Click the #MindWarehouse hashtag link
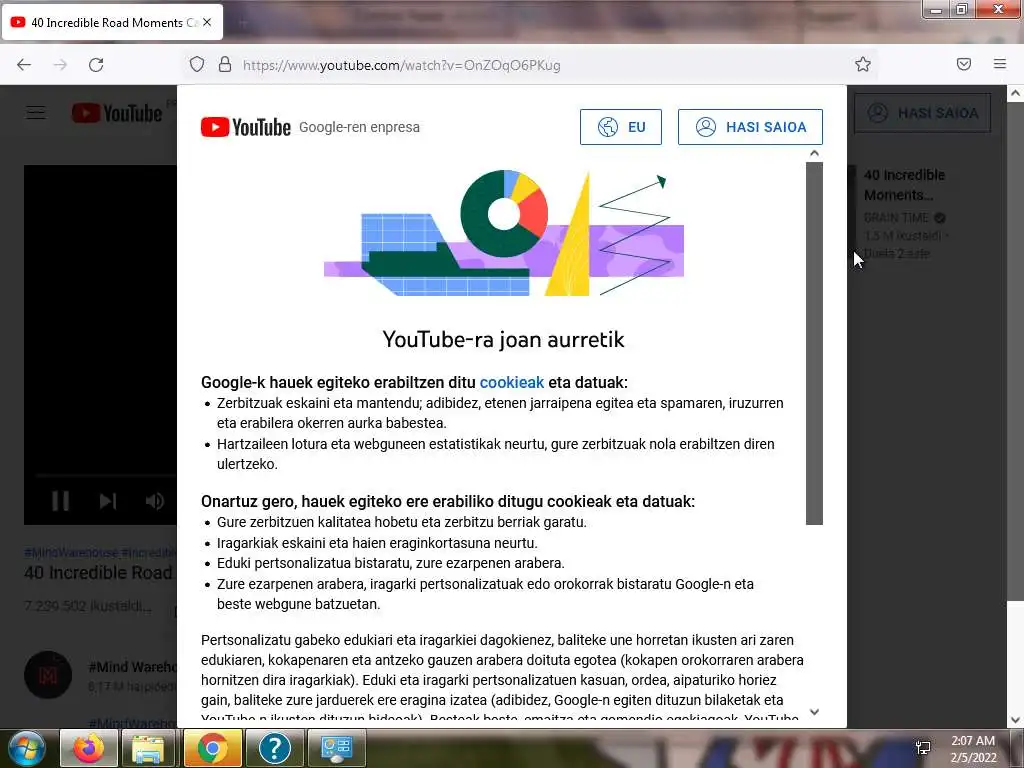This screenshot has height=768, width=1024. pyautogui.click(x=71, y=552)
